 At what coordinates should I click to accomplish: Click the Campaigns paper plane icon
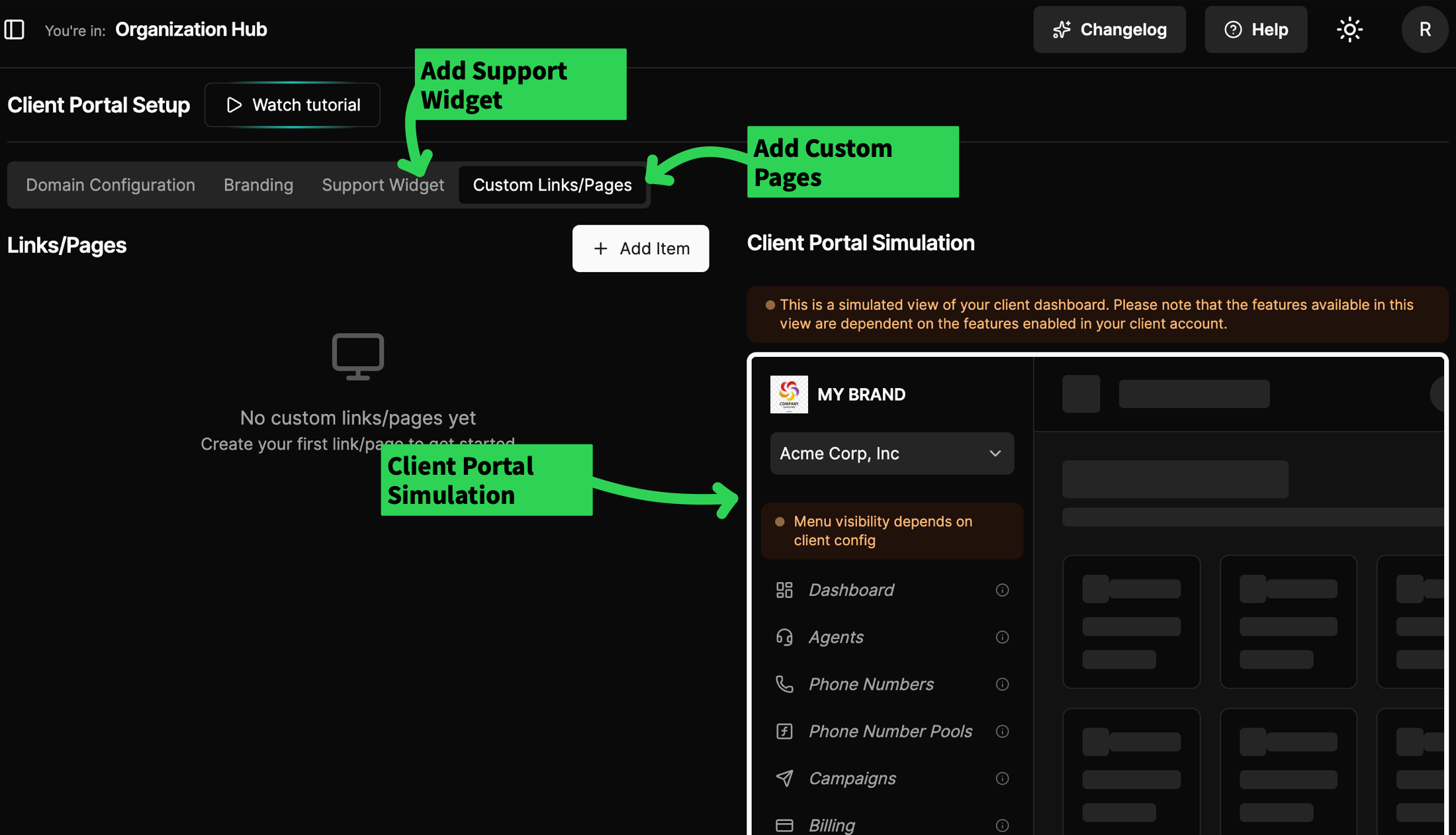[x=784, y=778]
